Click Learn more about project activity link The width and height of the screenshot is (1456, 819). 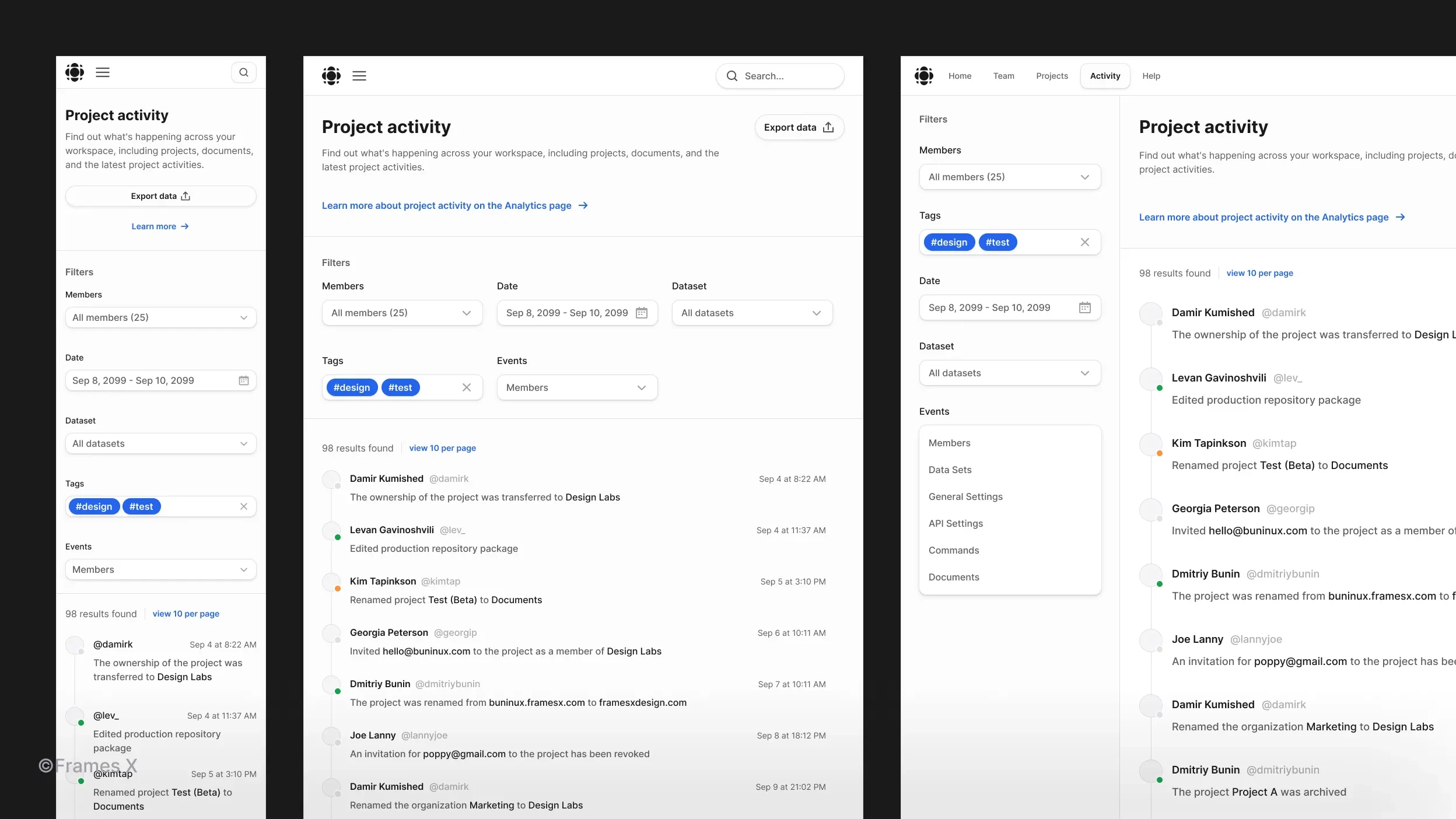tap(454, 205)
